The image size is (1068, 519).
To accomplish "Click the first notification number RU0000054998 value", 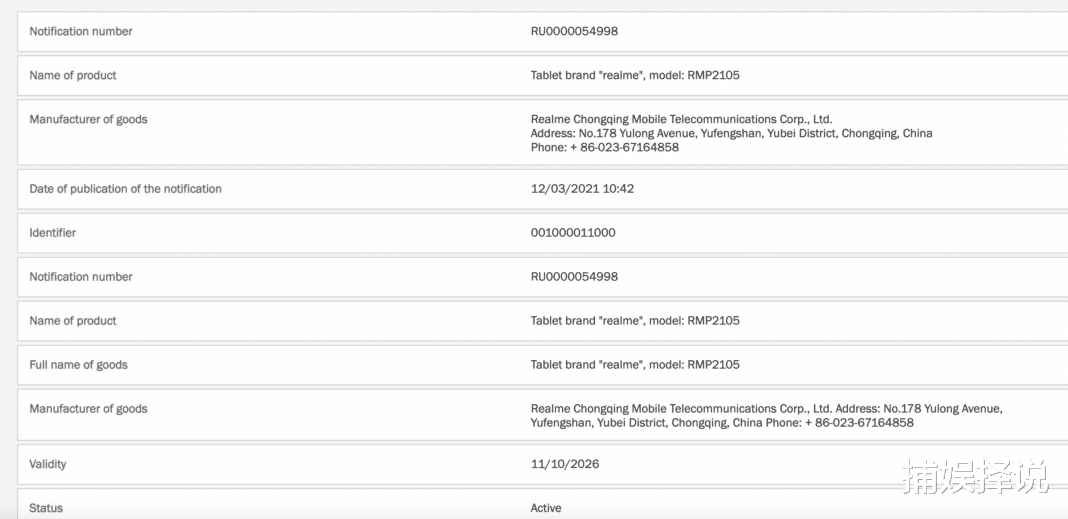I will click(574, 31).
